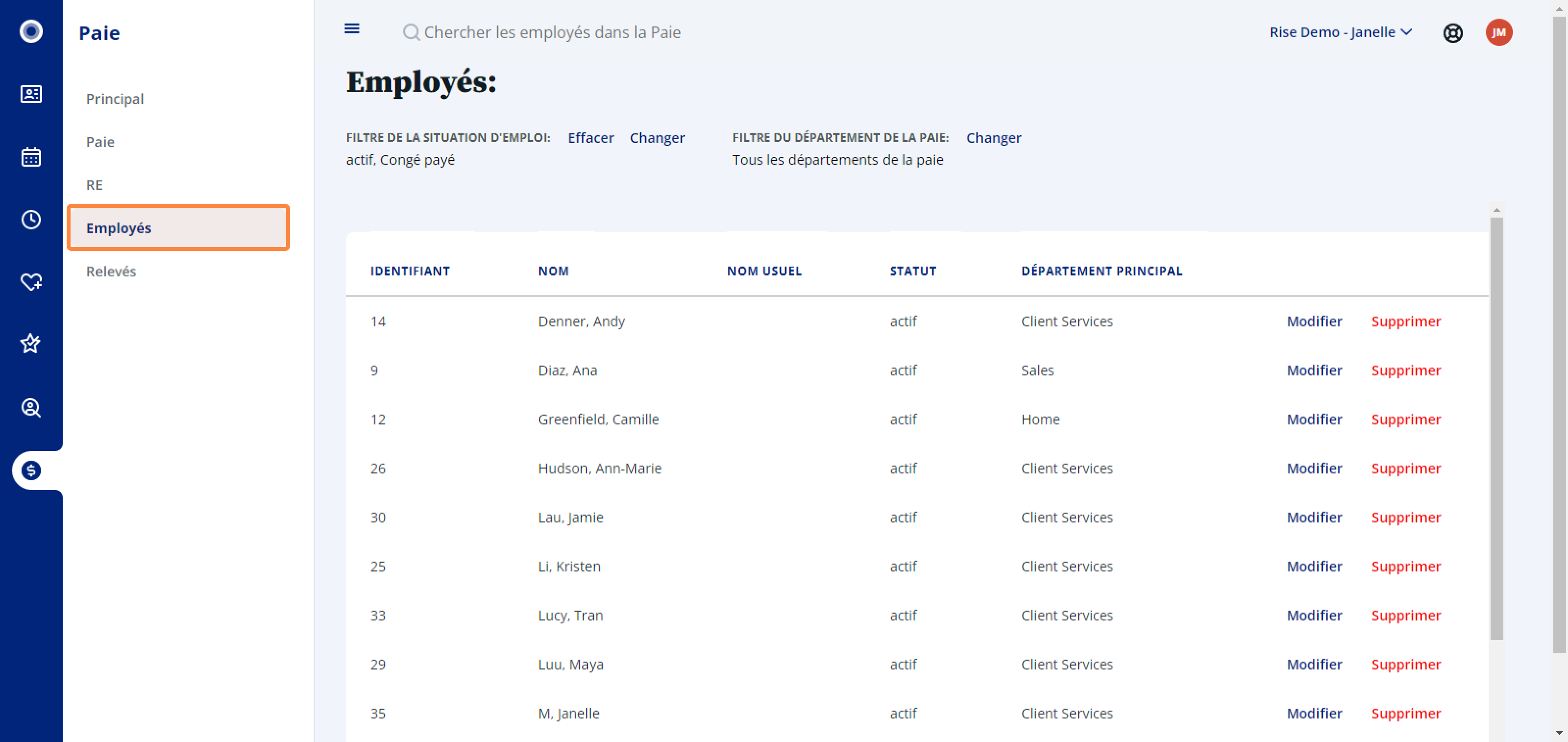
Task: Edit Lucy, Tran via Modifier
Action: pyautogui.click(x=1314, y=616)
